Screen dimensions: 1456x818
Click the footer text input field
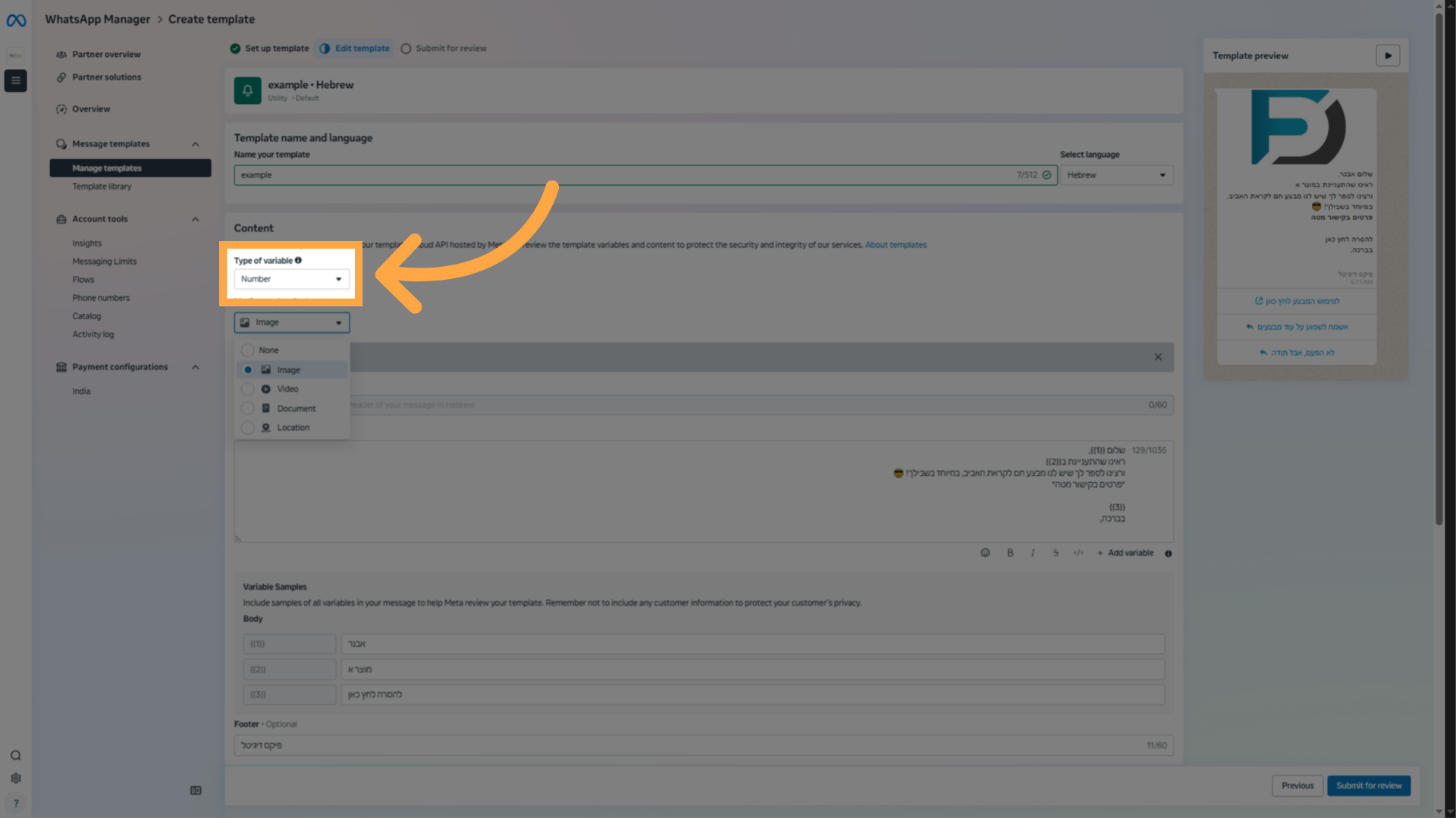[x=704, y=745]
